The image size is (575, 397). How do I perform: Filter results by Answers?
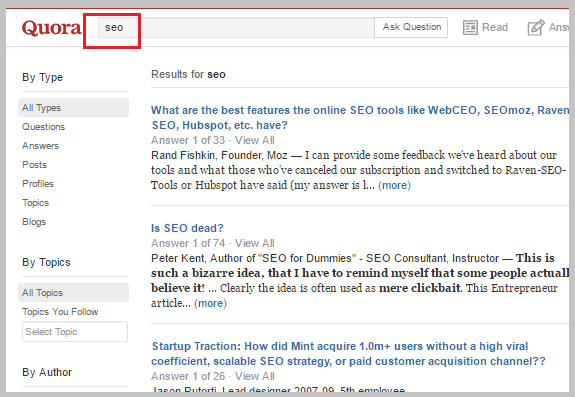coord(40,146)
